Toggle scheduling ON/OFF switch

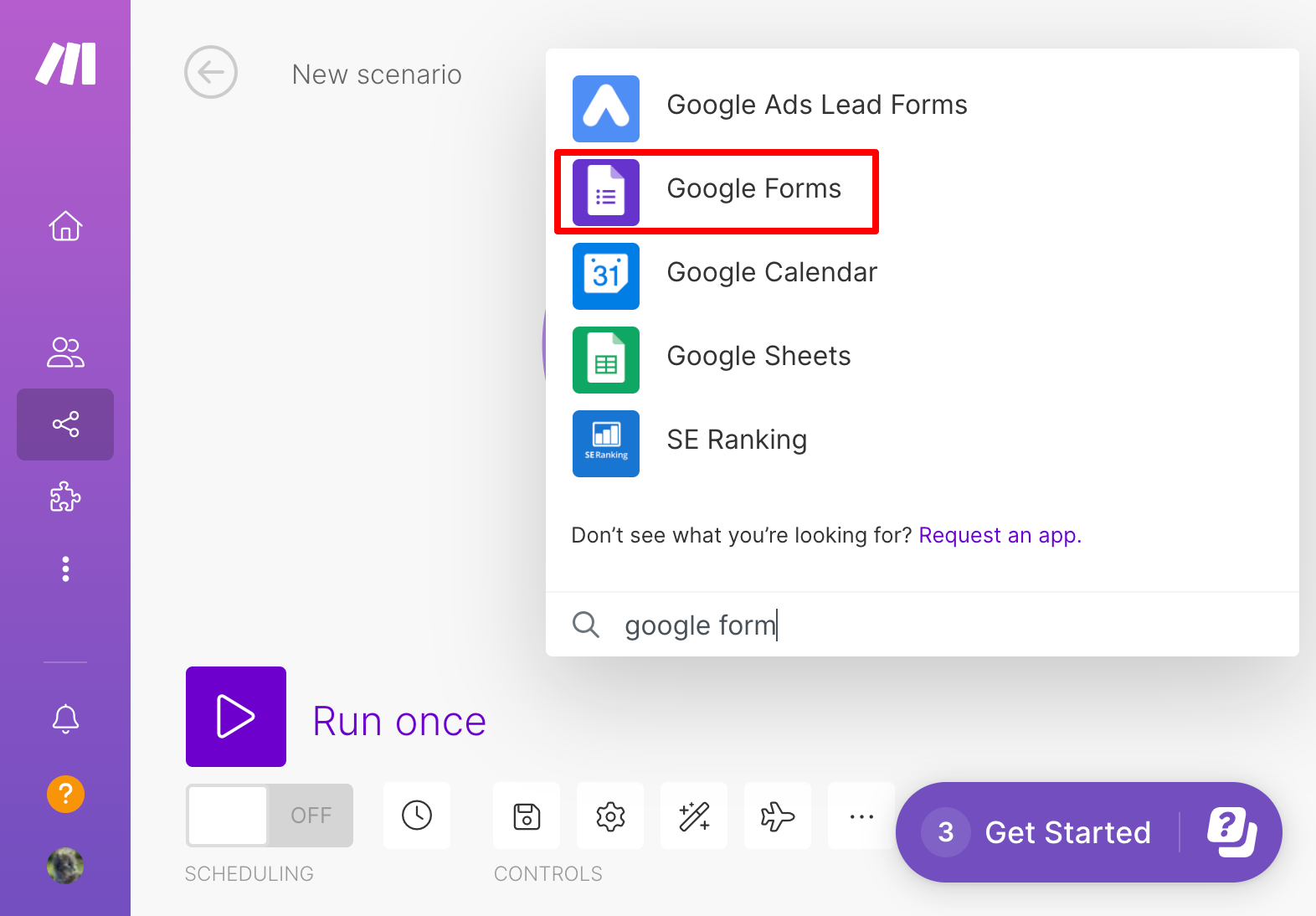pos(270,816)
